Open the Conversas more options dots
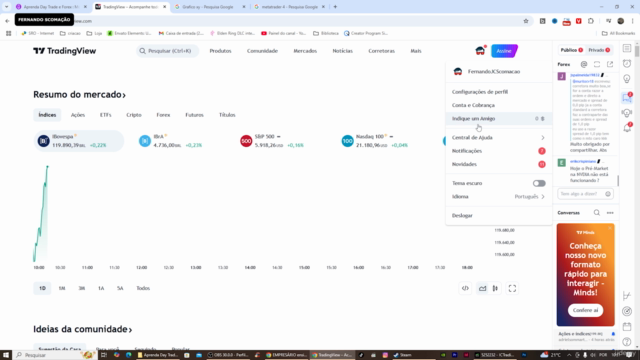The image size is (640, 360). tap(610, 213)
